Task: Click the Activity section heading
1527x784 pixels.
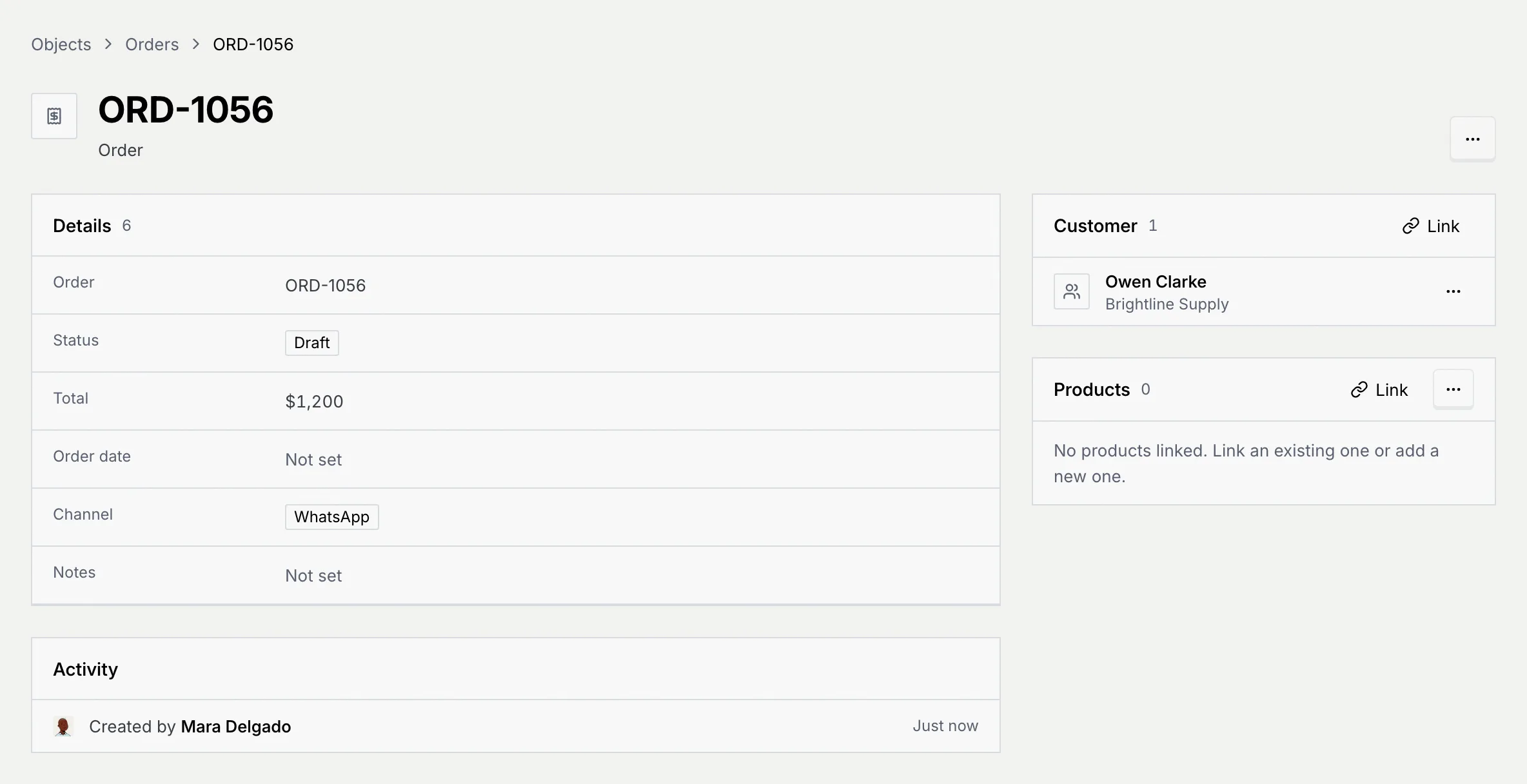Action: pyautogui.click(x=85, y=669)
